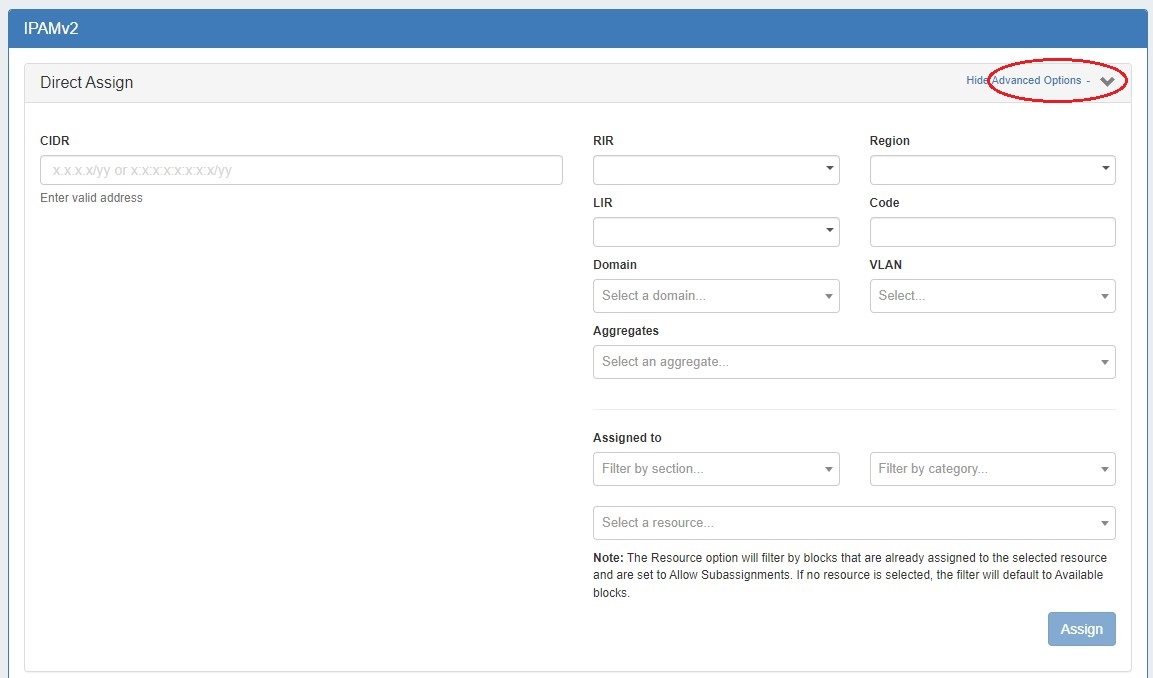The image size is (1153, 678).
Task: Click inside the Code text field
Action: [x=992, y=232]
